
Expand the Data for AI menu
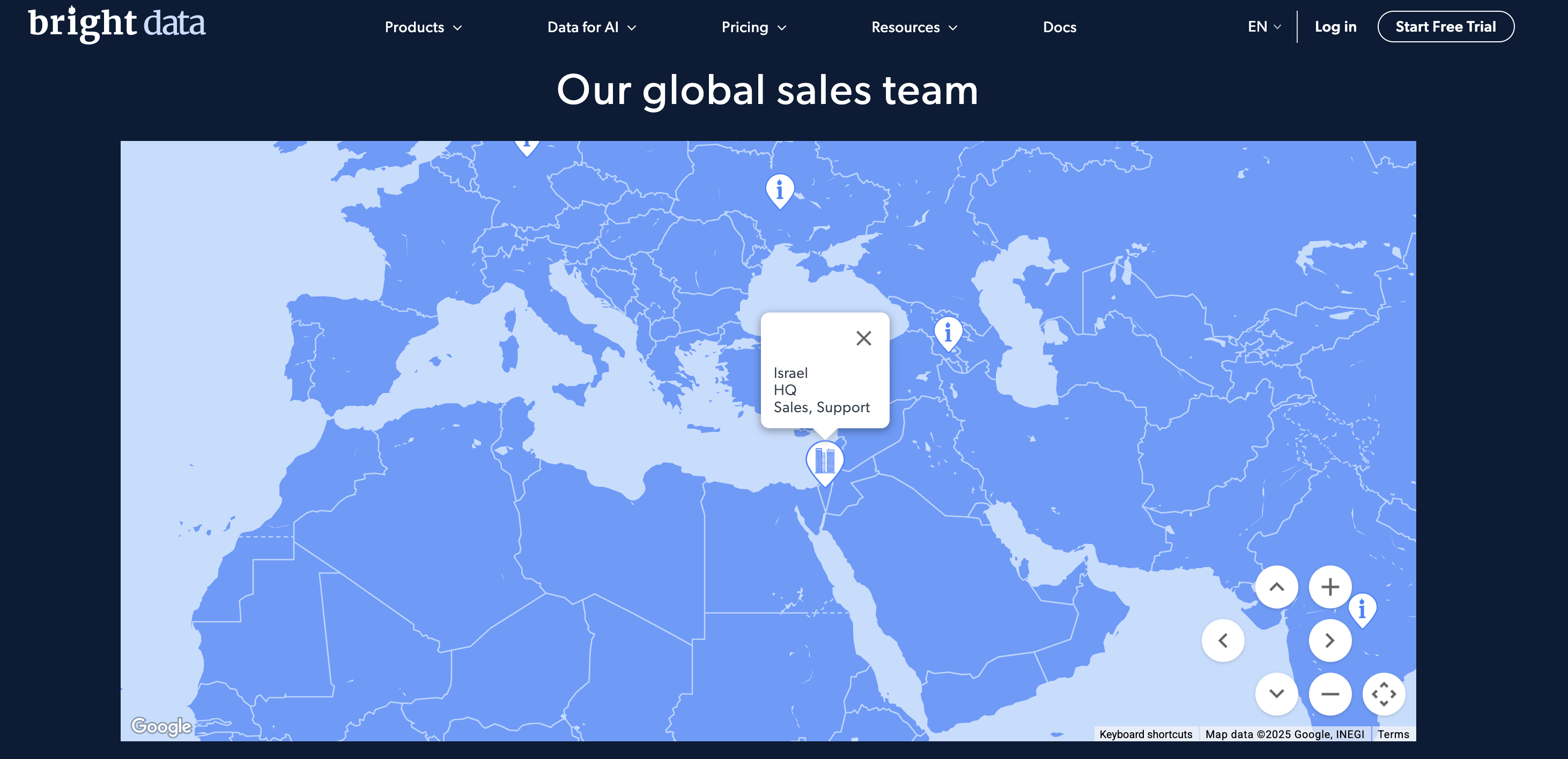[x=591, y=27]
